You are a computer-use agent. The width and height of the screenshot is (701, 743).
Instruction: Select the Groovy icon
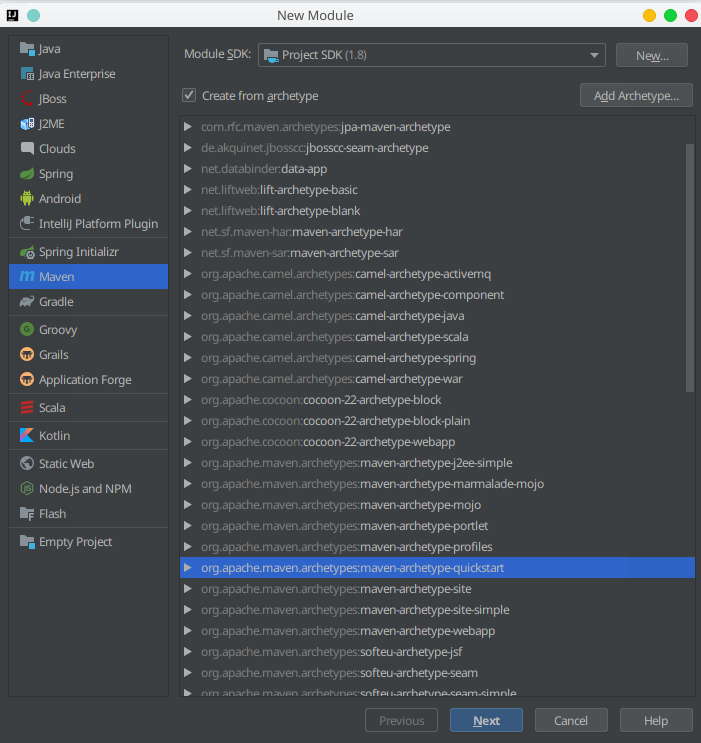pos(27,330)
